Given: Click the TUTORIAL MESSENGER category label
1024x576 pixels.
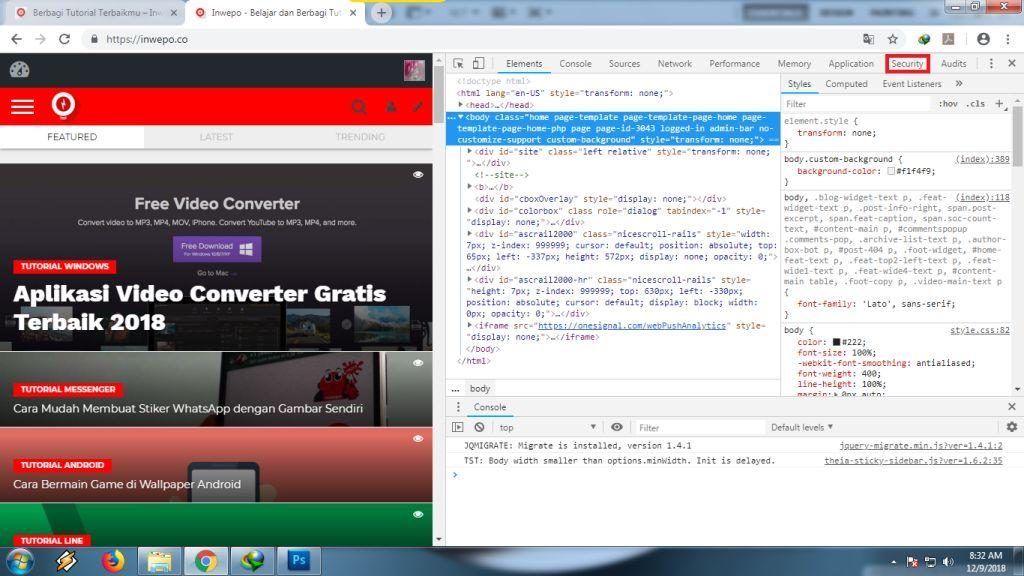Looking at the screenshot, I should click(67, 389).
